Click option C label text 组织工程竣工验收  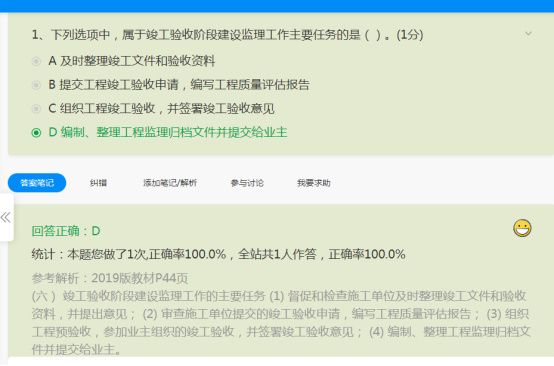[x=161, y=108]
